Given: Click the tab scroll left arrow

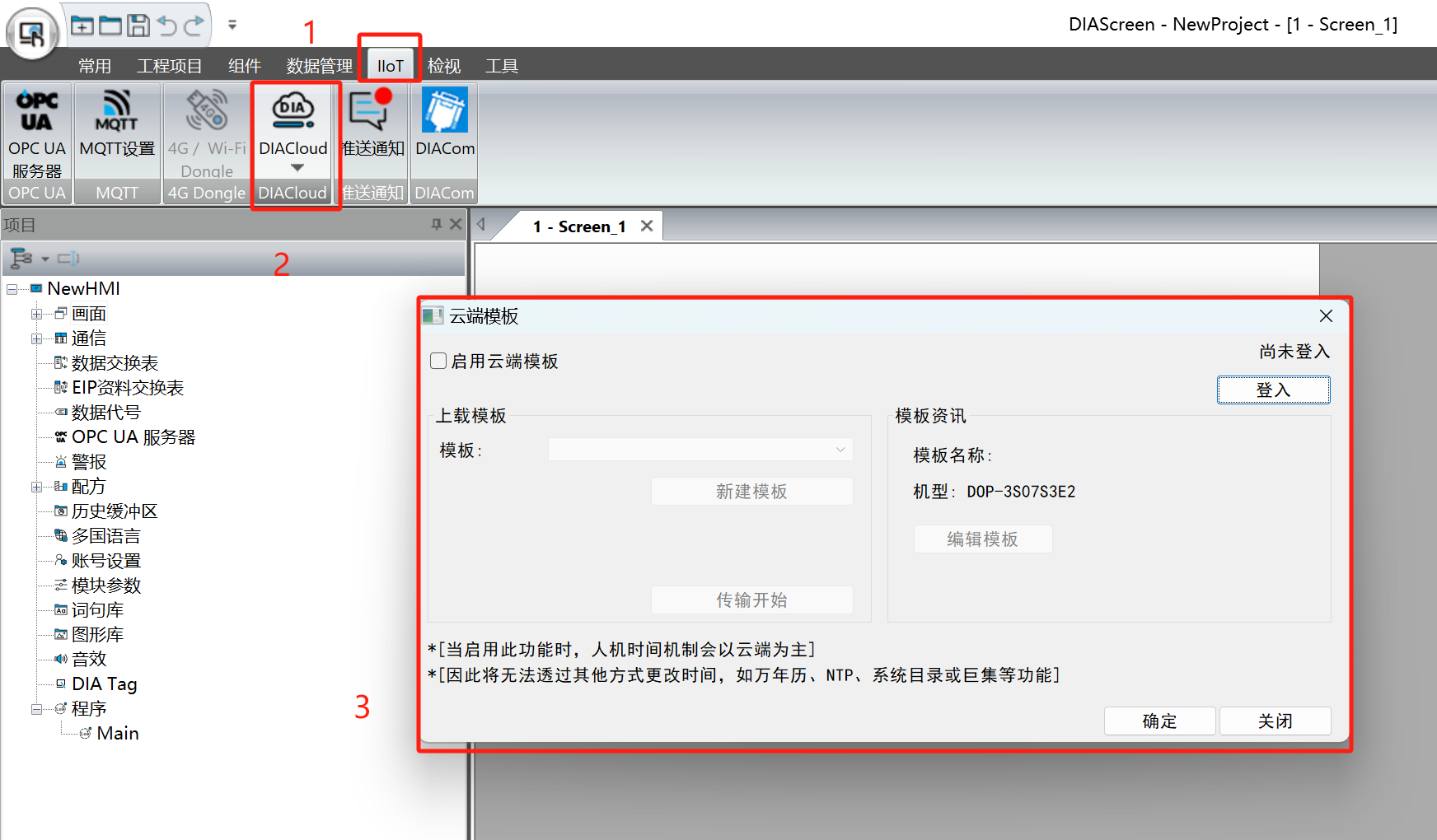Looking at the screenshot, I should point(481,224).
